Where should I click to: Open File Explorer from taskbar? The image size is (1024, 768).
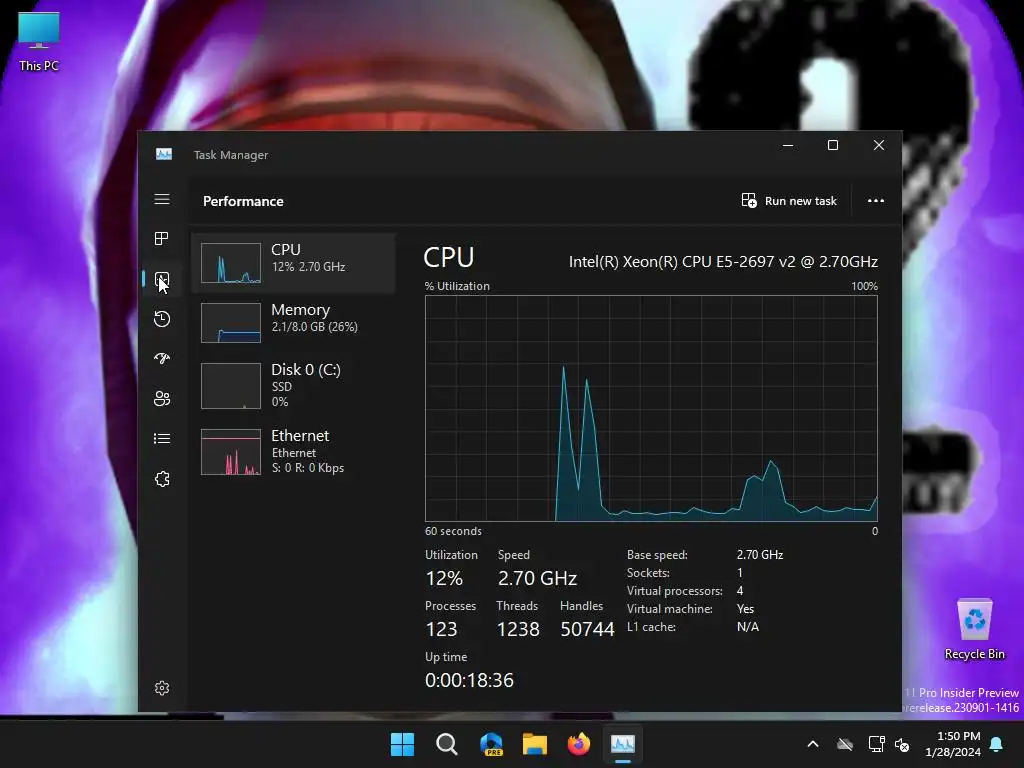[x=535, y=744]
